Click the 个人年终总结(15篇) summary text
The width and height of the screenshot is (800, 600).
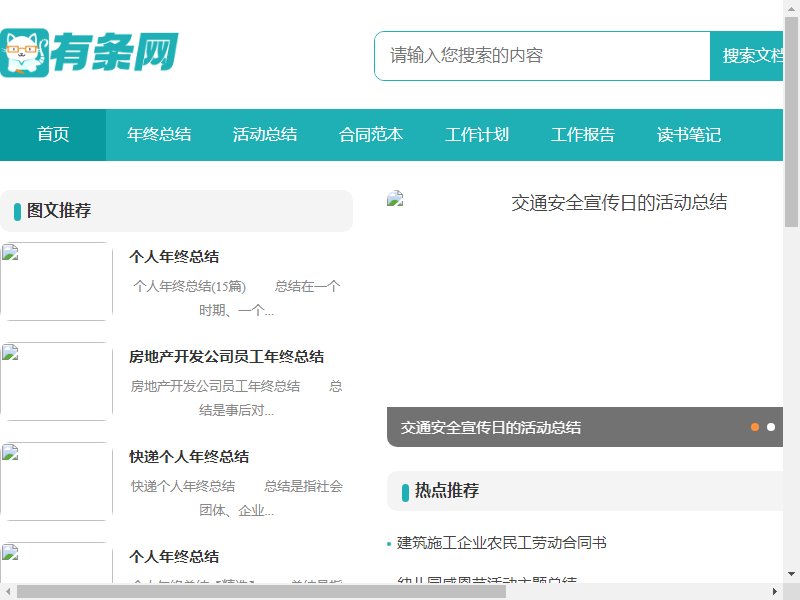click(237, 298)
